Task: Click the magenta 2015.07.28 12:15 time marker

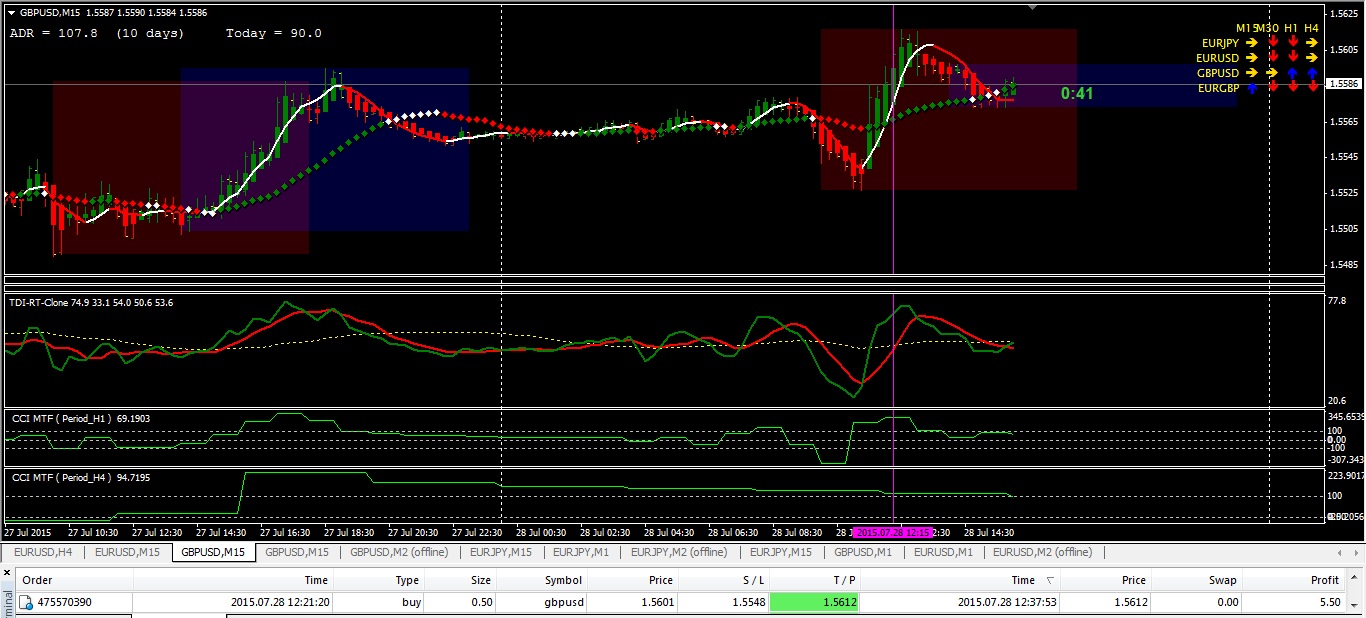Action: (893, 533)
